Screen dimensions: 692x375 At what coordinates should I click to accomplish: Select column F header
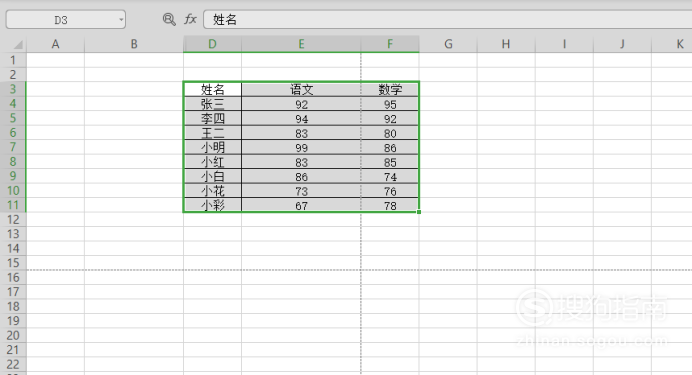coord(390,44)
